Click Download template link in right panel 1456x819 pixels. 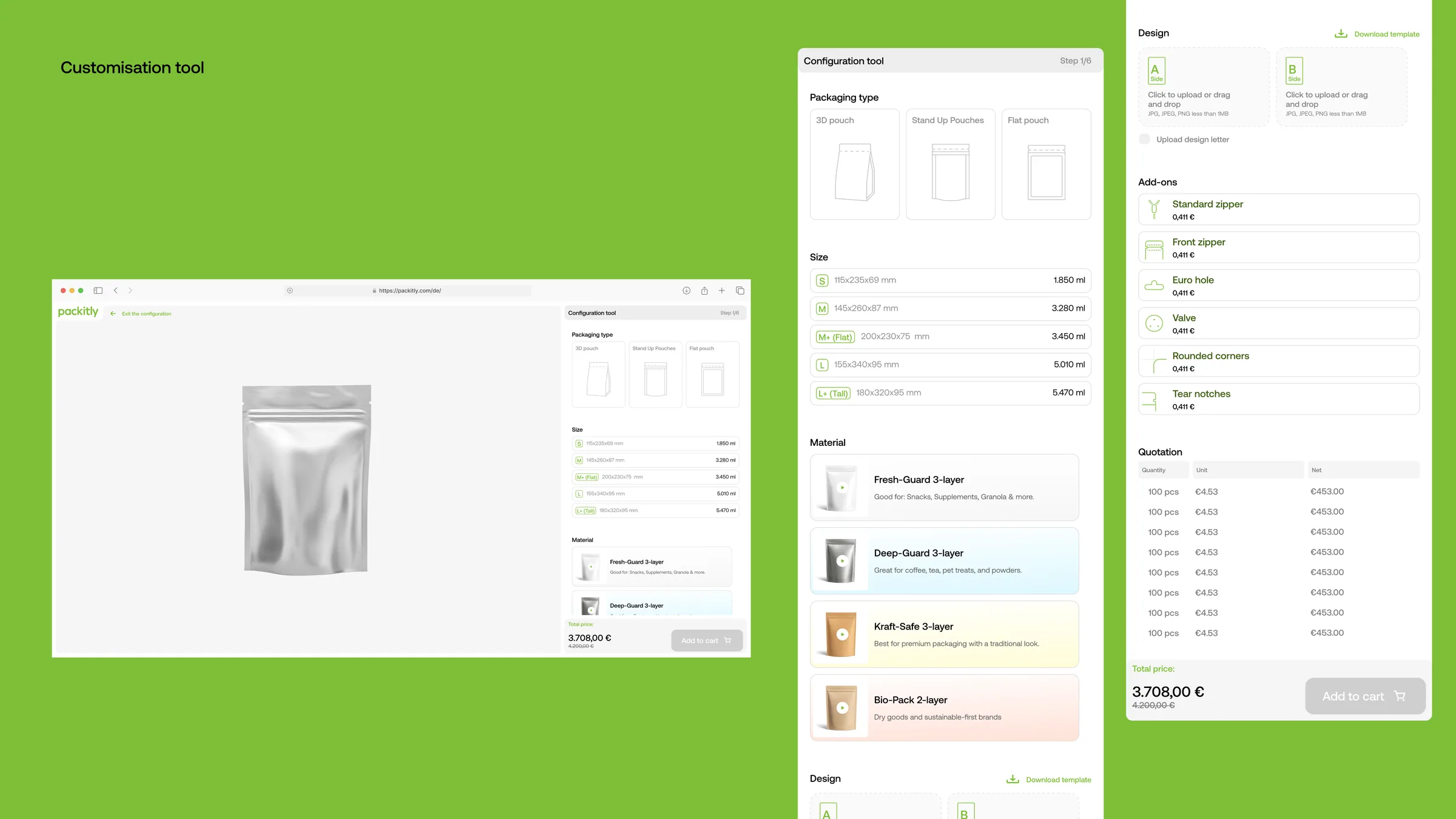point(1377,34)
